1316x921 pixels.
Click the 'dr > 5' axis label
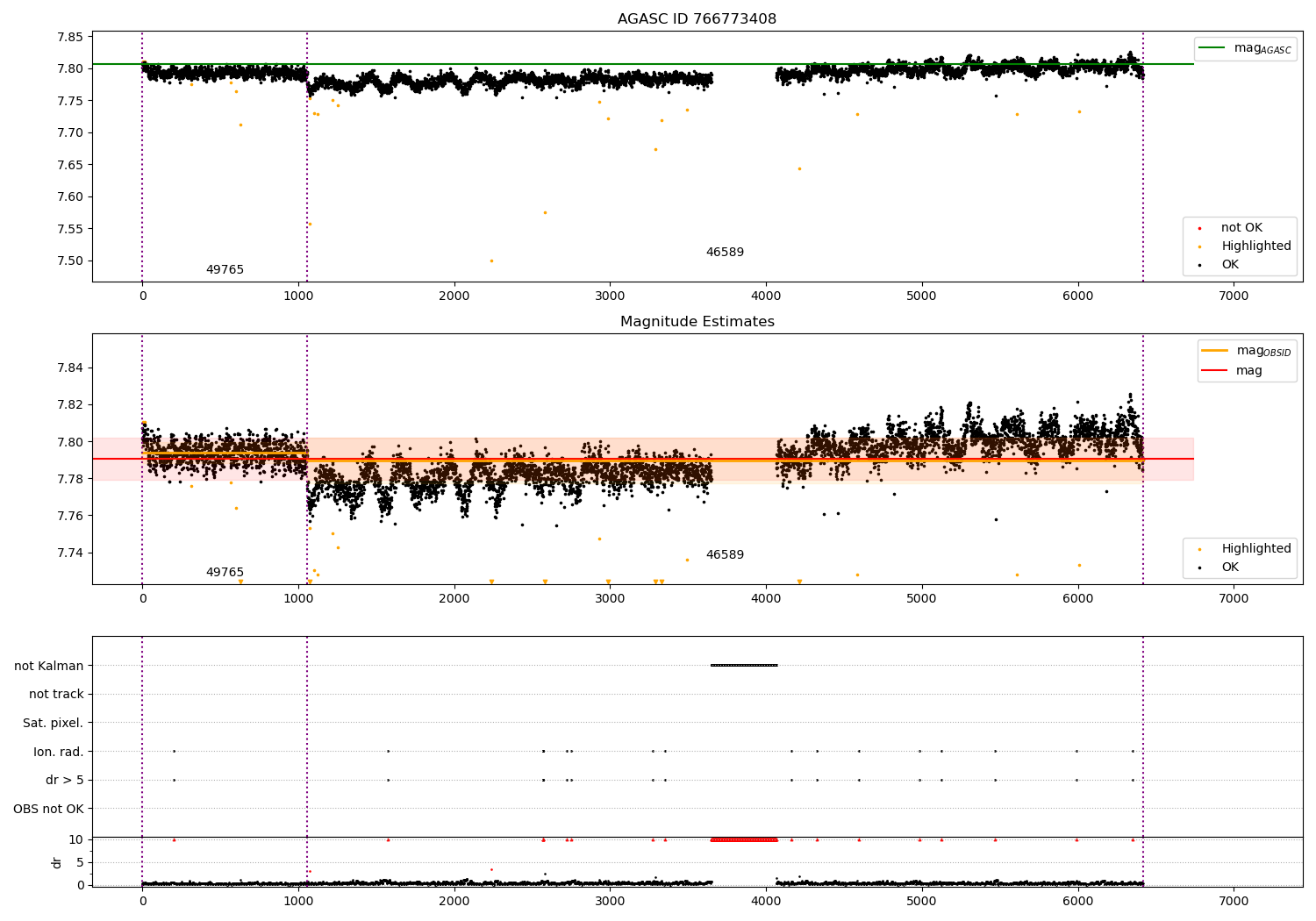[65, 781]
